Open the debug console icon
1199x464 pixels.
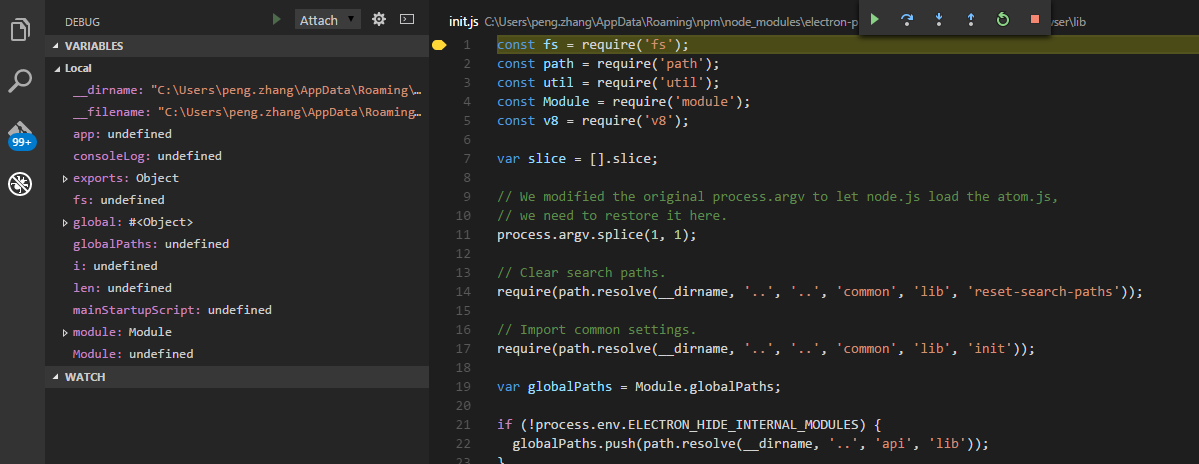pos(408,20)
